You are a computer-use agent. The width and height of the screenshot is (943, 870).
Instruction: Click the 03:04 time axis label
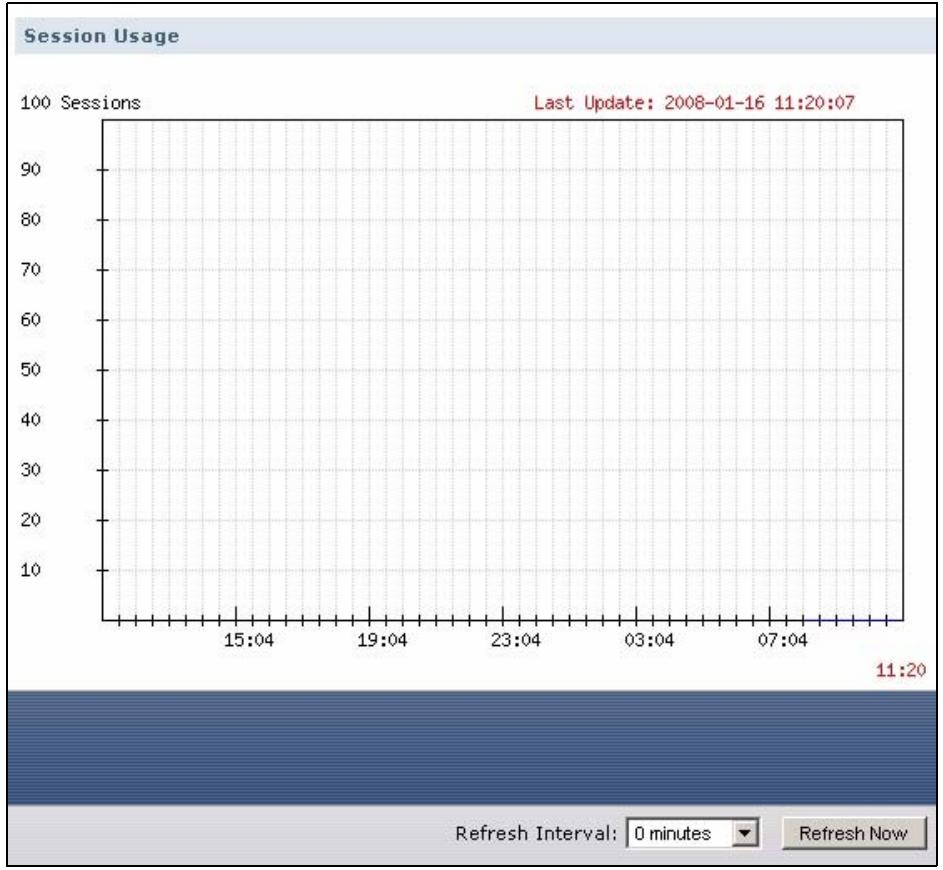pyautogui.click(x=650, y=640)
